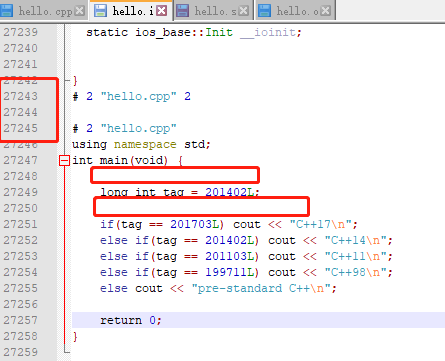The width and height of the screenshot is (445, 361).
Task: Click the "pre-standard C++\n" string
Action: coord(261,288)
